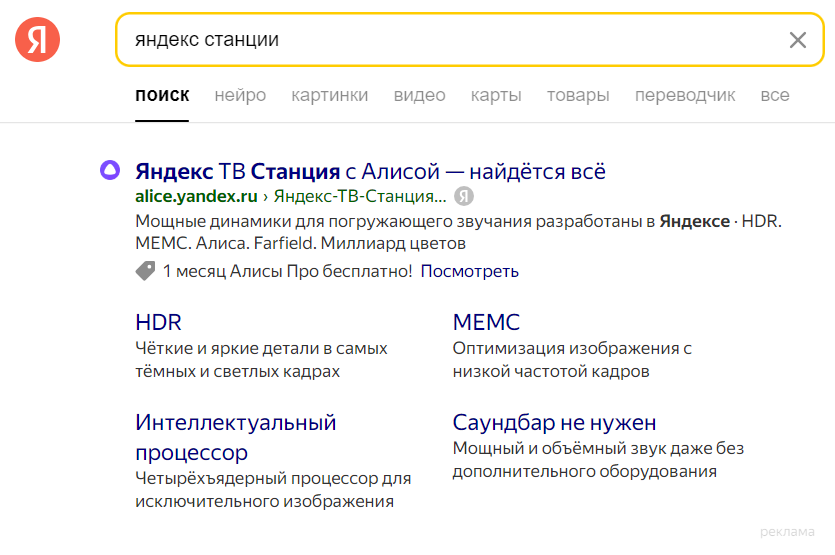
Task: Clear the search field with X
Action: [x=797, y=40]
